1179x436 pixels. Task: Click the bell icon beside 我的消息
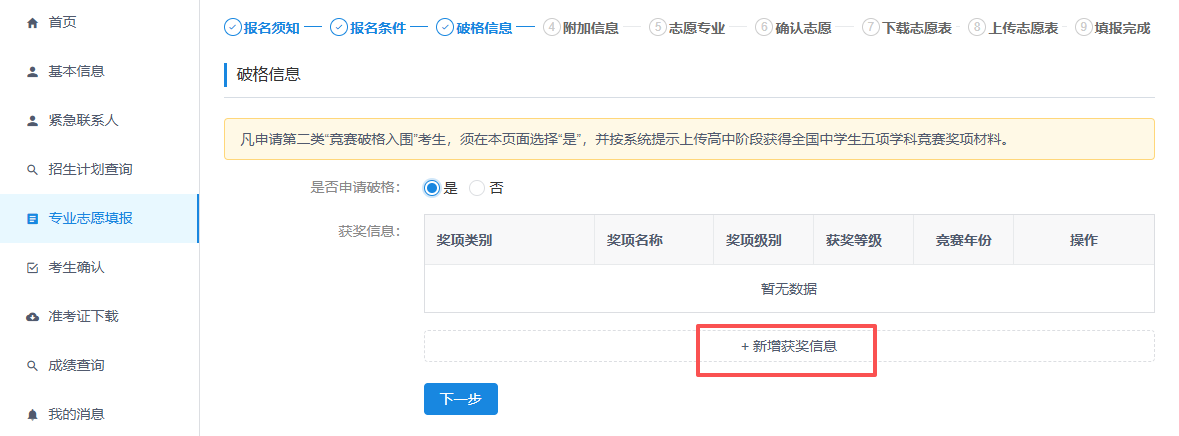tap(32, 414)
